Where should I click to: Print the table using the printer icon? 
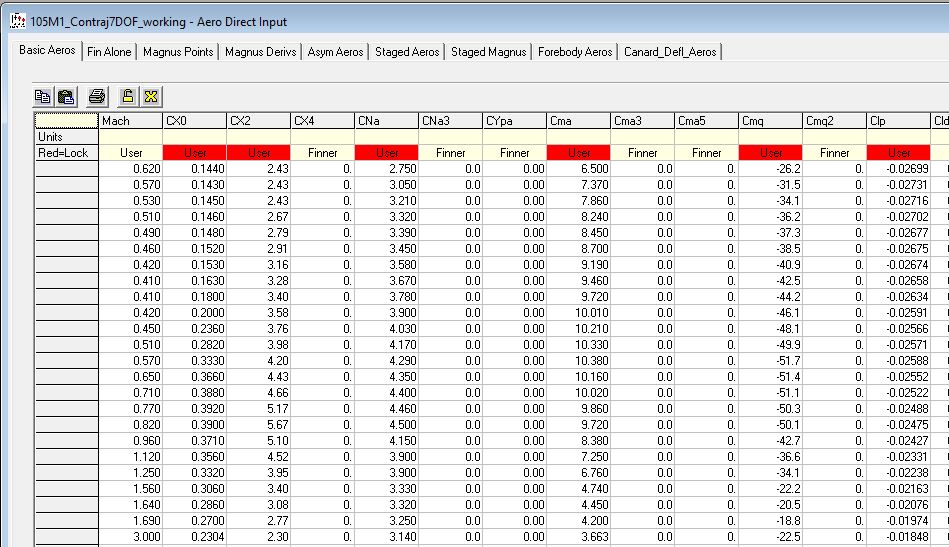[x=96, y=97]
